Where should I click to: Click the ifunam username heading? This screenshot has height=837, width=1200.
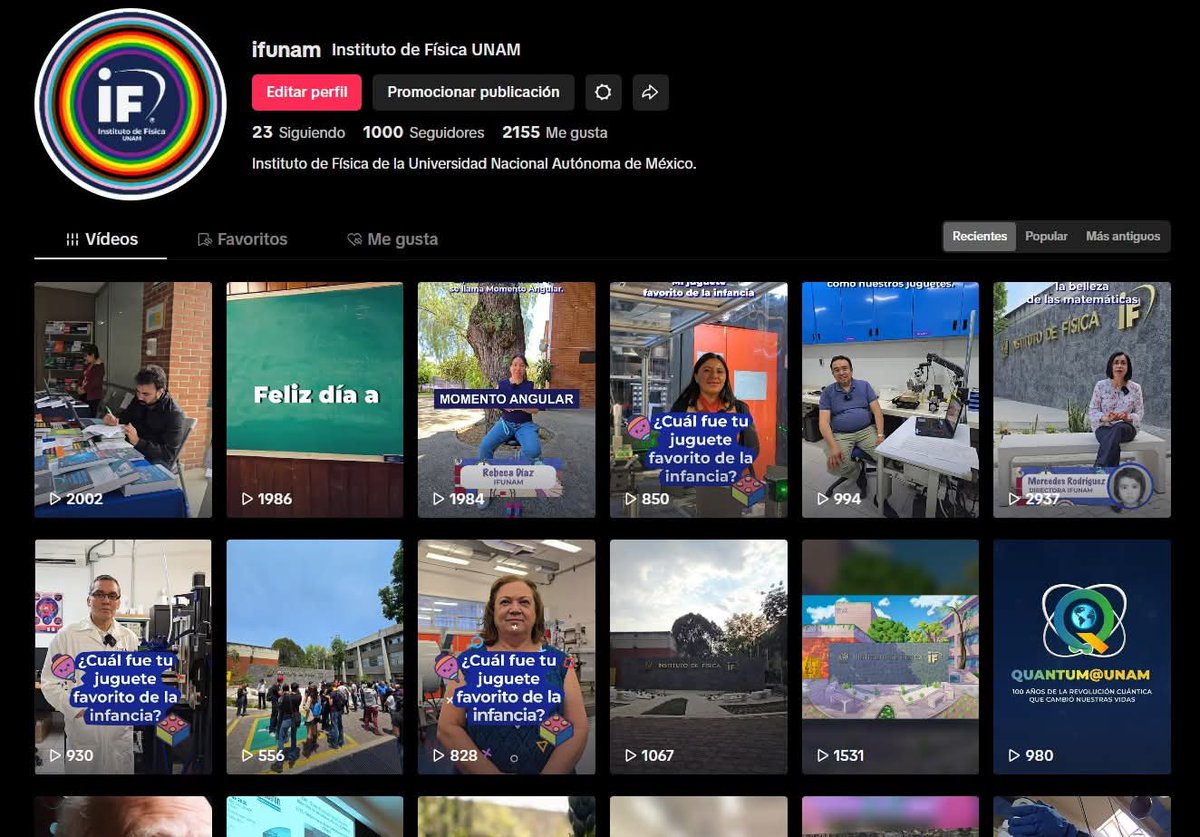286,49
